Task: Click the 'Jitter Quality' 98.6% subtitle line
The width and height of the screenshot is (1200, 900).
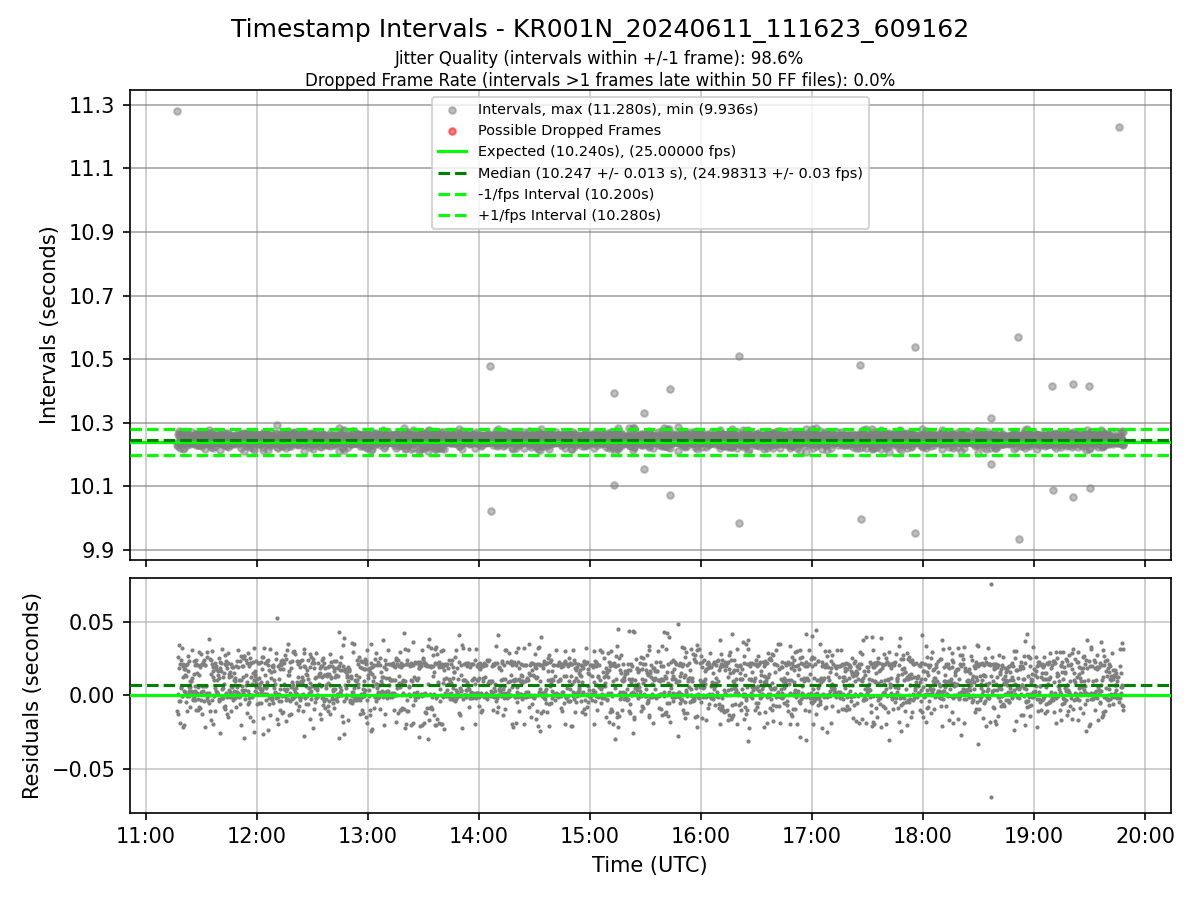Action: 599,58
